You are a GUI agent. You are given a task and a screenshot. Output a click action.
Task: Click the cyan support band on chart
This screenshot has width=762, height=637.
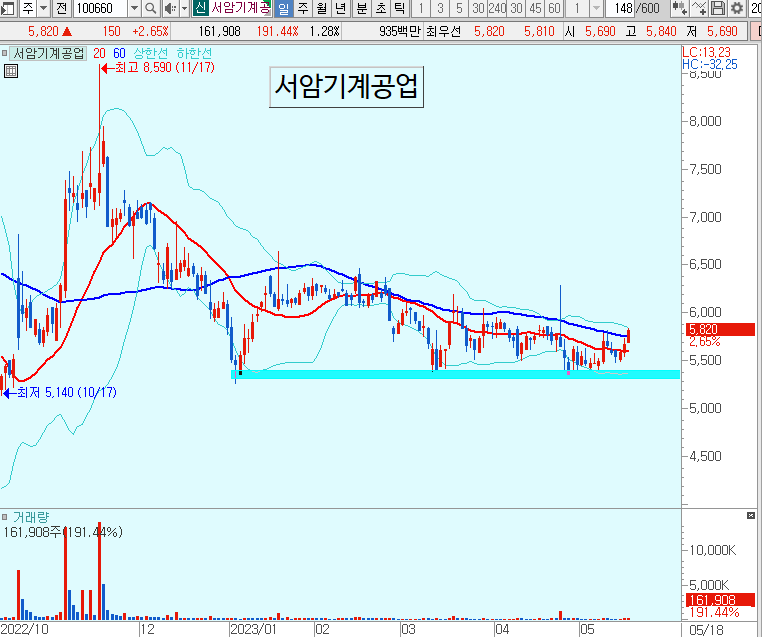[x=455, y=375]
